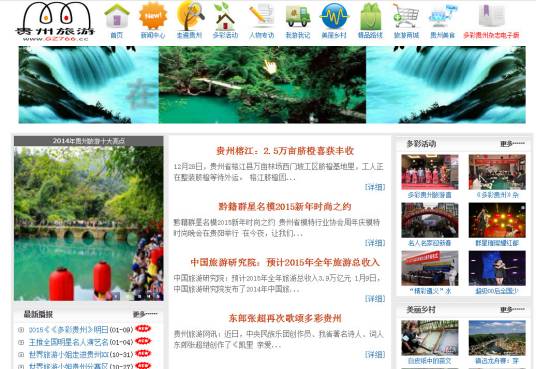
Task: Click NEW badge beside 01-09 news item
Action: pyautogui.click(x=143, y=329)
